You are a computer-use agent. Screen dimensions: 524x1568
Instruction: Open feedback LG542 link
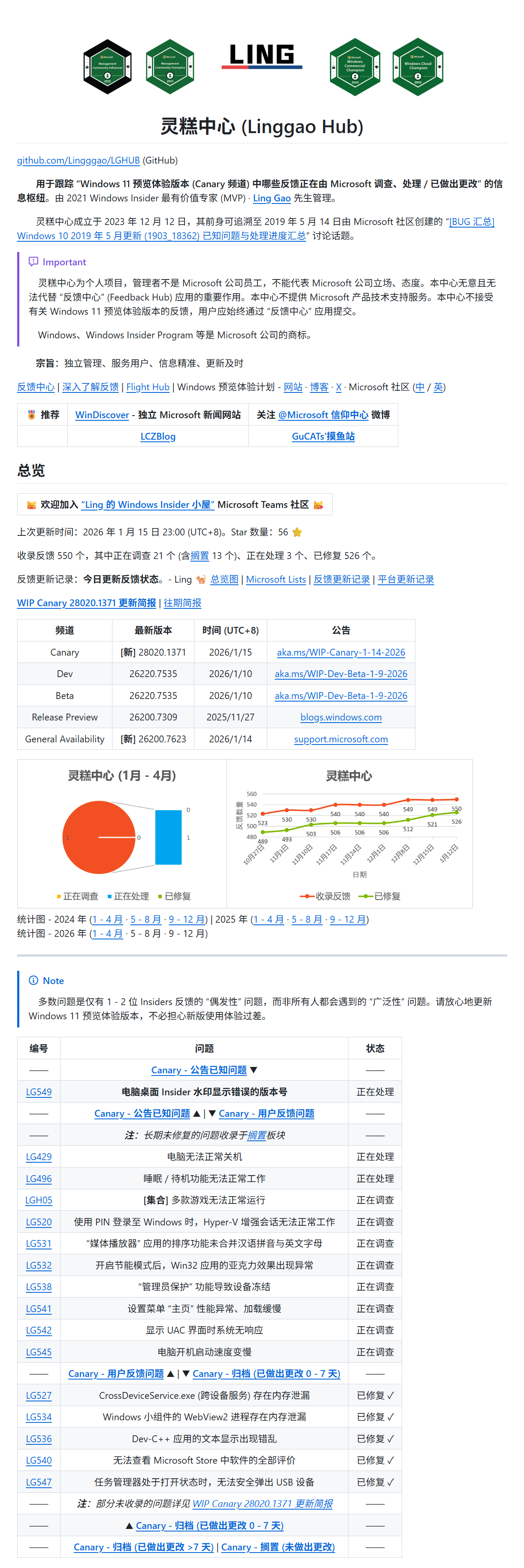point(38,1330)
